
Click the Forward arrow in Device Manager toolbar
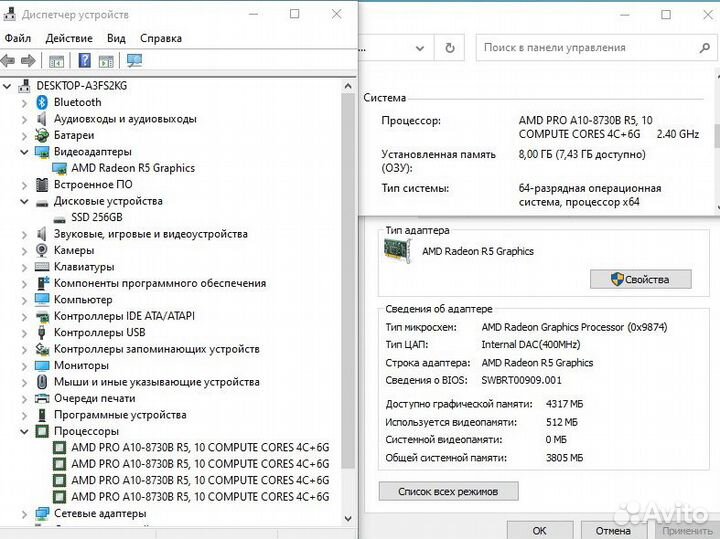[29, 61]
